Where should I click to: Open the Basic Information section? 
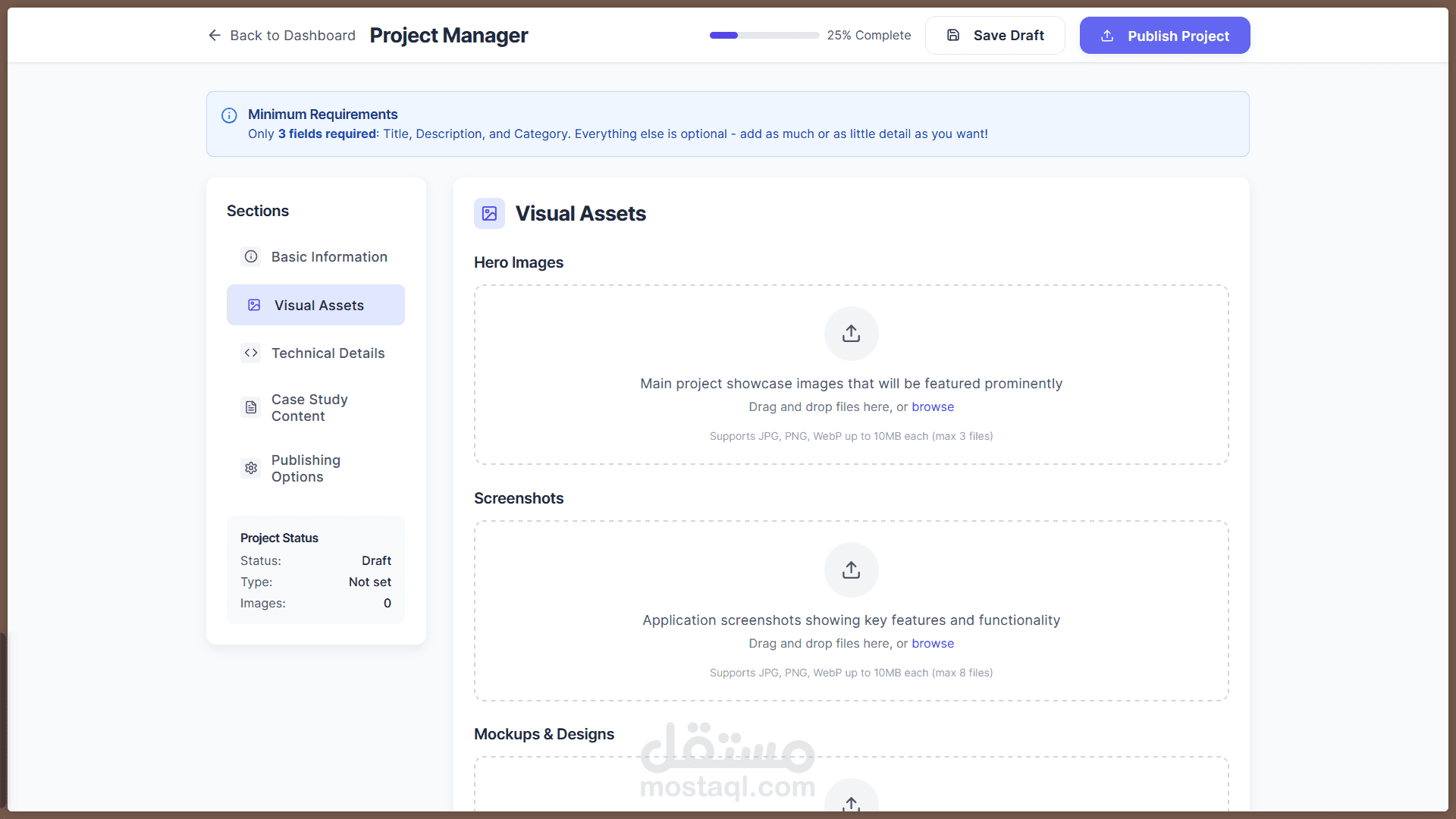pyautogui.click(x=329, y=257)
